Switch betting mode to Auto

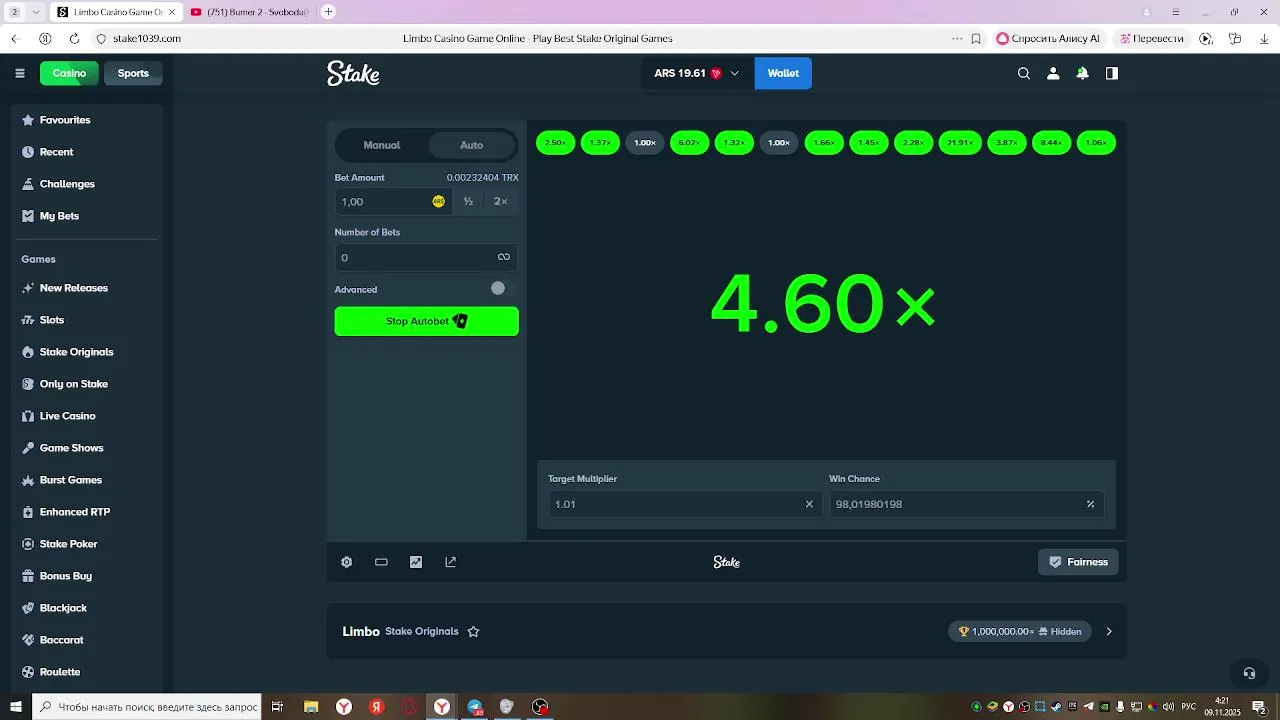click(472, 145)
